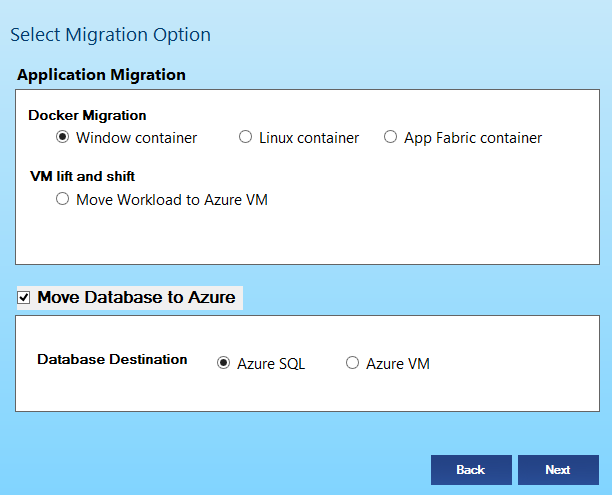612x495 pixels.
Task: Go to the previous step with Back
Action: [471, 470]
